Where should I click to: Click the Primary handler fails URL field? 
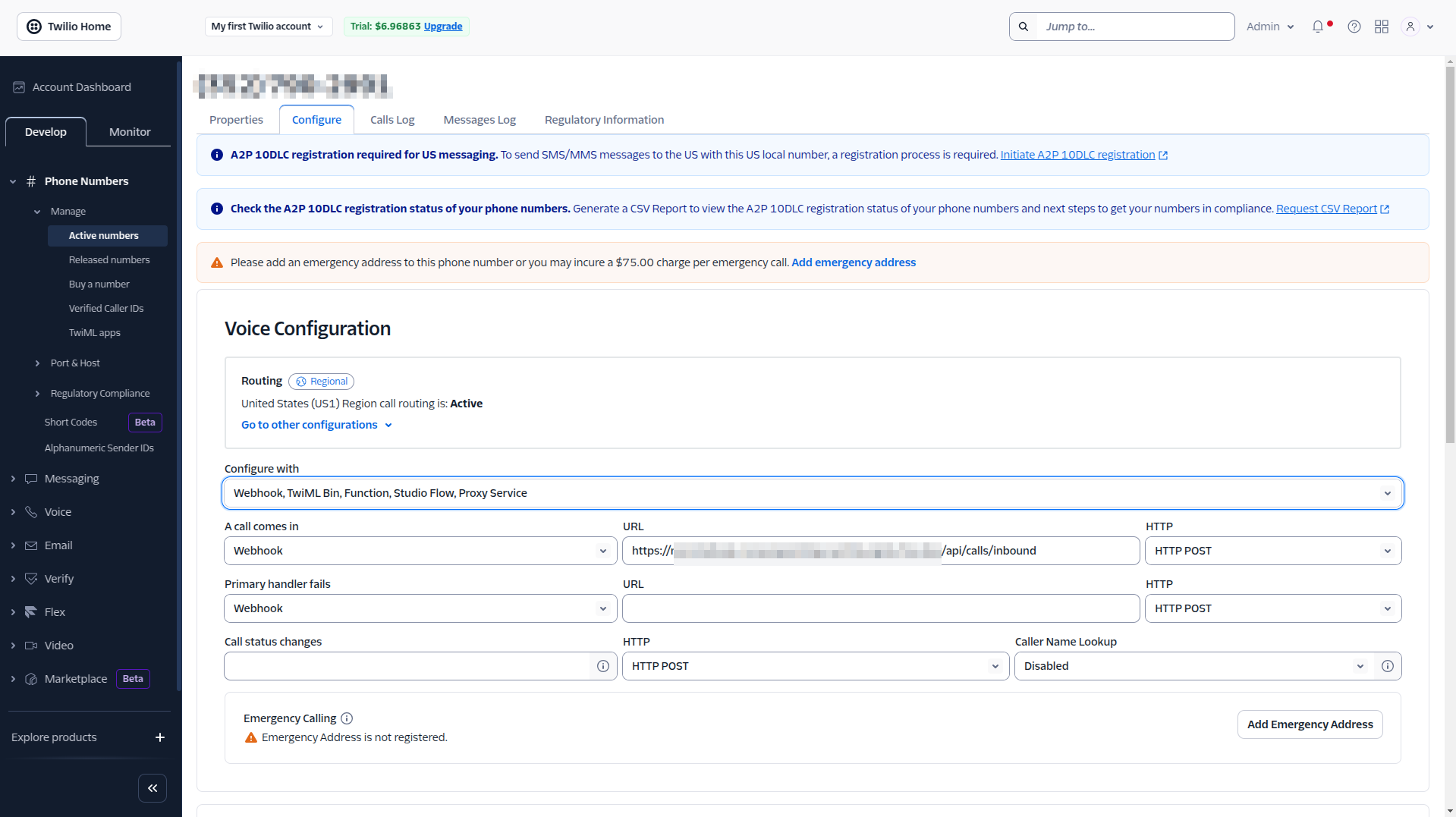click(881, 608)
